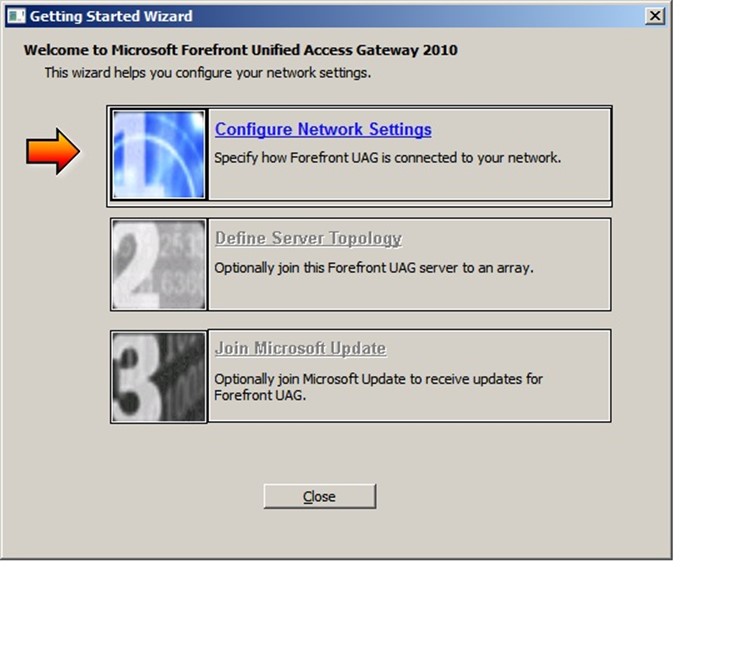This screenshot has height=664, width=729.
Task: Click the blue step 1 thumbnail image
Action: pyautogui.click(x=159, y=154)
